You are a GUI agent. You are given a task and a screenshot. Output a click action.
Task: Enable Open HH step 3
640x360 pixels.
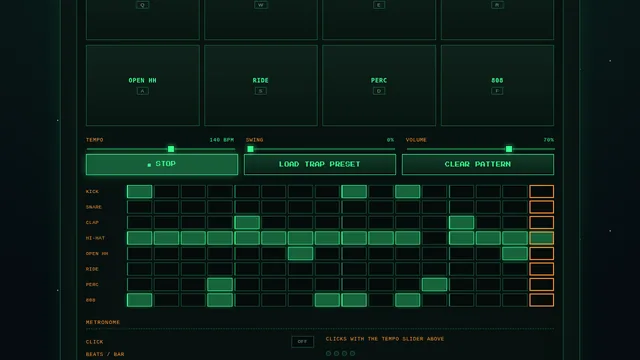click(x=193, y=253)
